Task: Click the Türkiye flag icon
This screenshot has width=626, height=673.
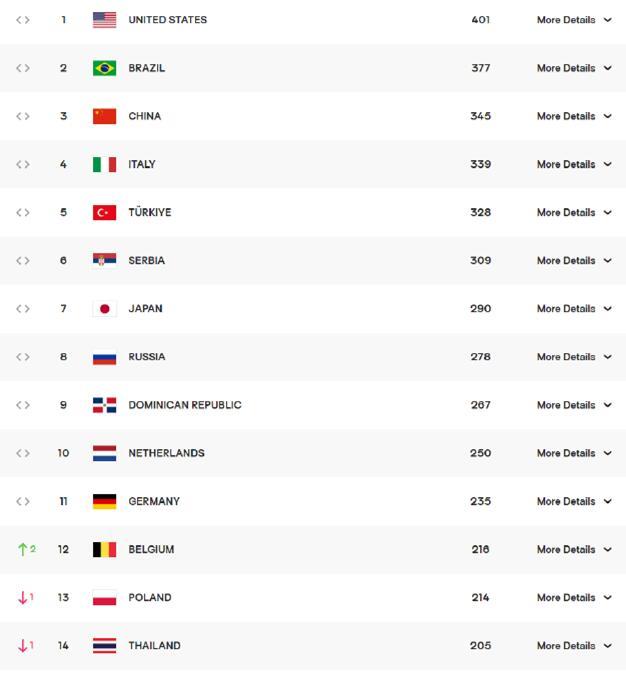Action: pyautogui.click(x=104, y=212)
